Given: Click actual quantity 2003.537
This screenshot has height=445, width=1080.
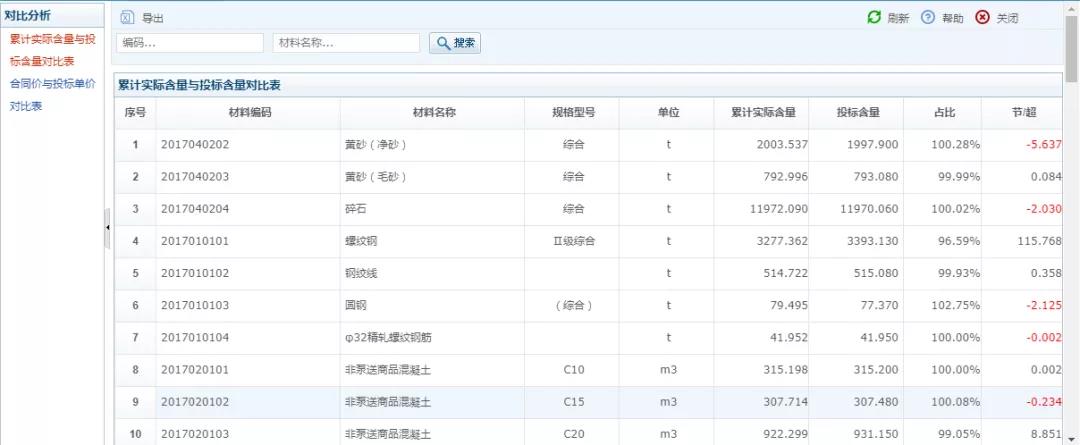Looking at the screenshot, I should 782,145.
